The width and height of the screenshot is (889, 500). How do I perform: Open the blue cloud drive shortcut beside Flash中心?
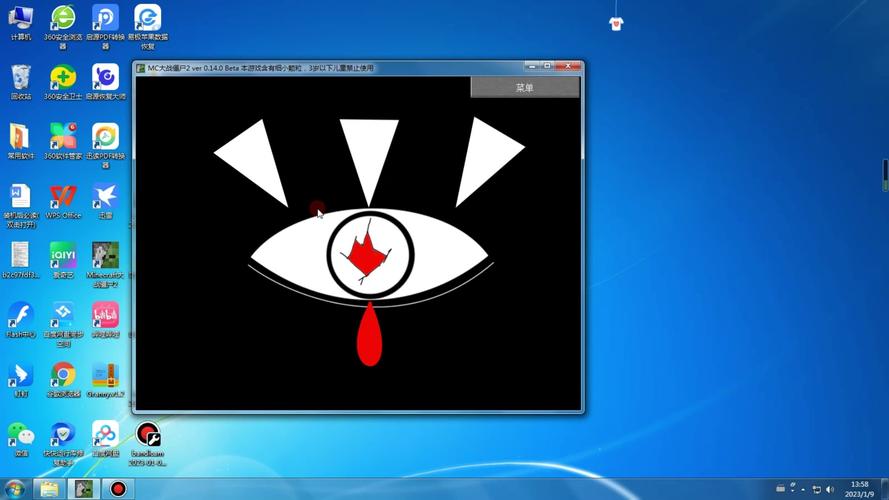pyautogui.click(x=63, y=324)
